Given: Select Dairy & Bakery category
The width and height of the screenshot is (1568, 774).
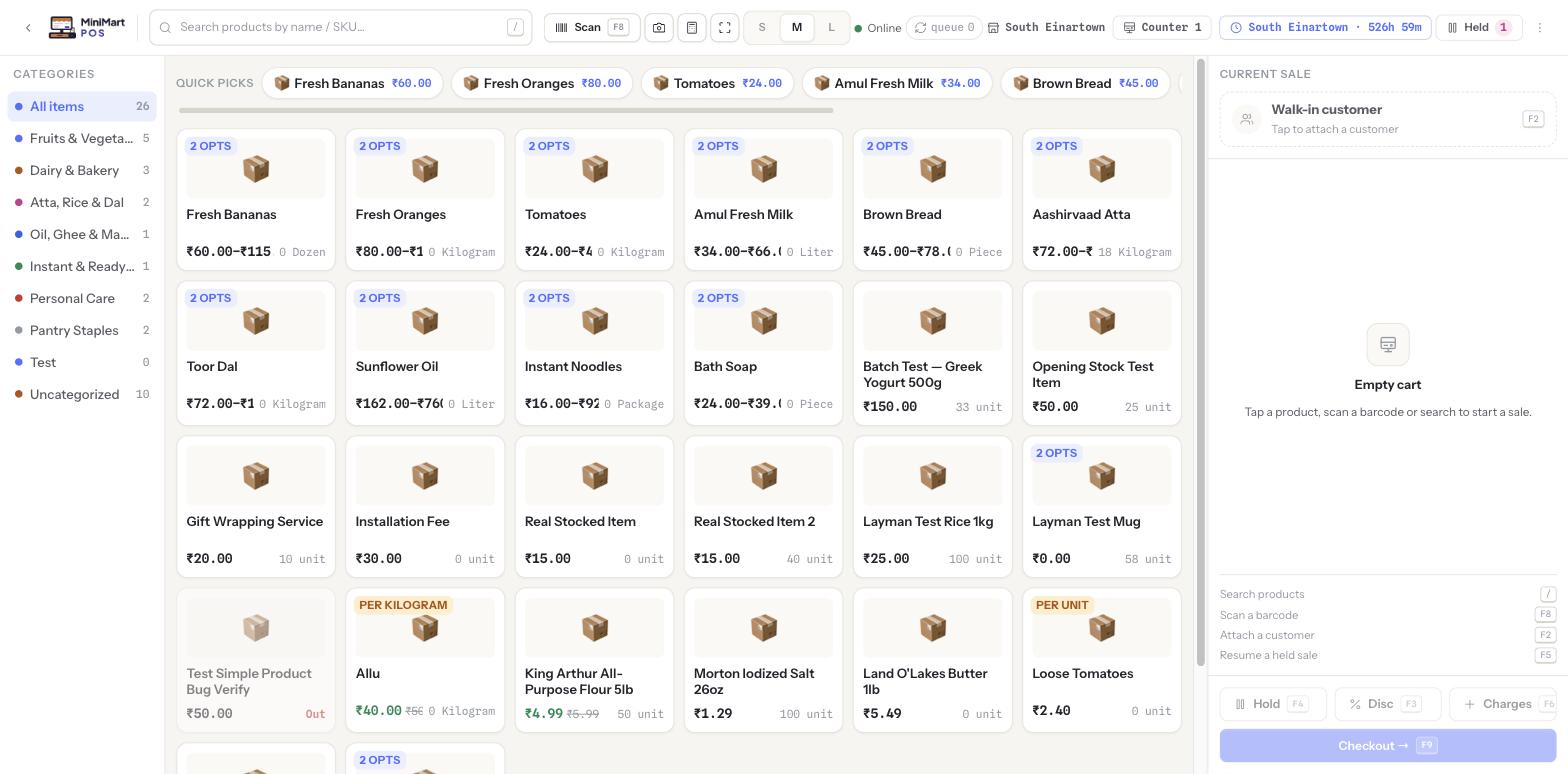Looking at the screenshot, I should point(82,170).
